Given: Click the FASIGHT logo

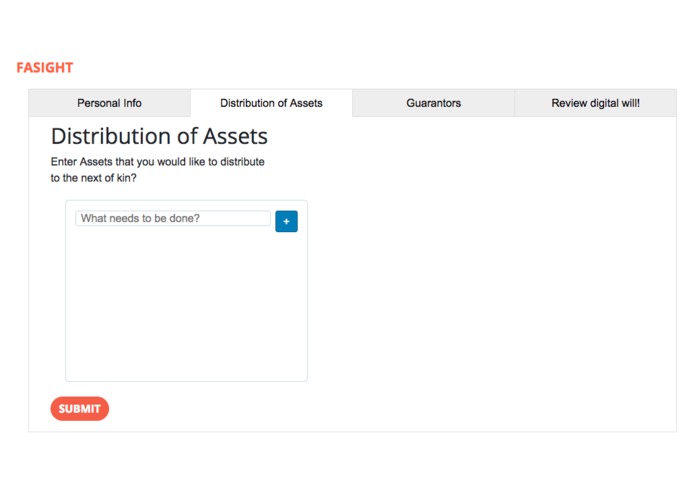Looking at the screenshot, I should 45,68.
